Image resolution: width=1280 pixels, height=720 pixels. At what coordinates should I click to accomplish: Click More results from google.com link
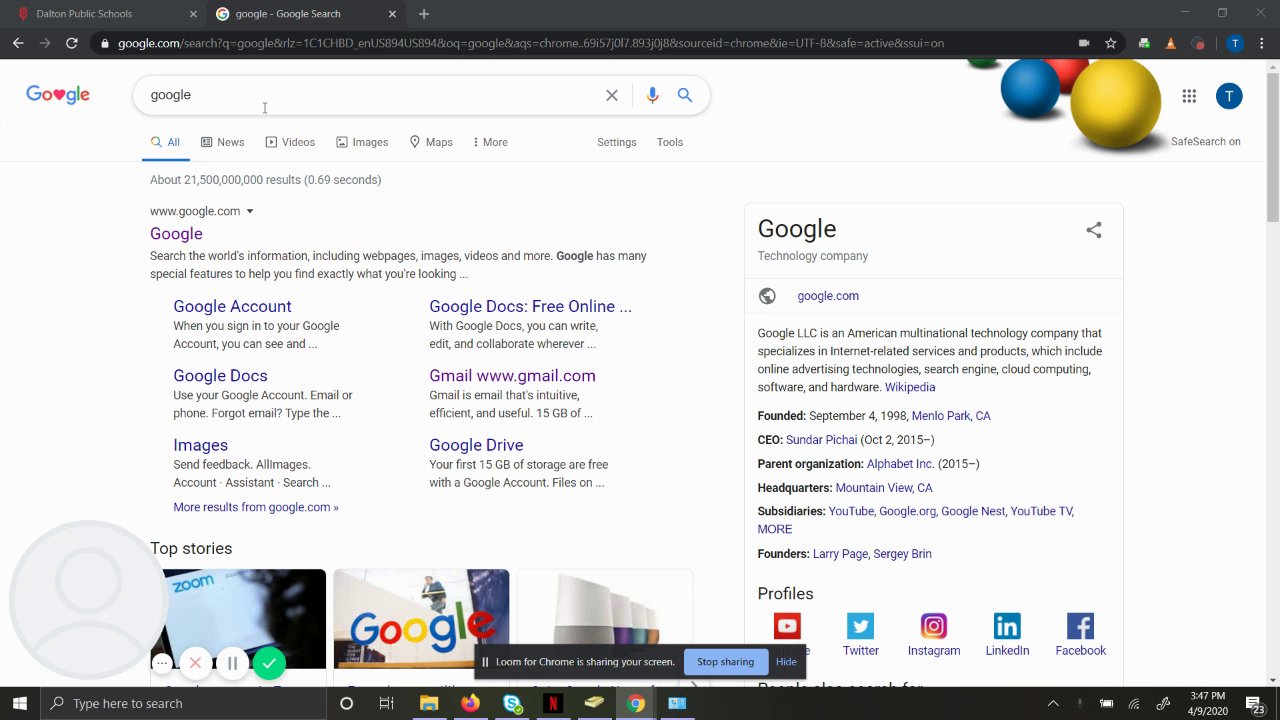[x=256, y=507]
